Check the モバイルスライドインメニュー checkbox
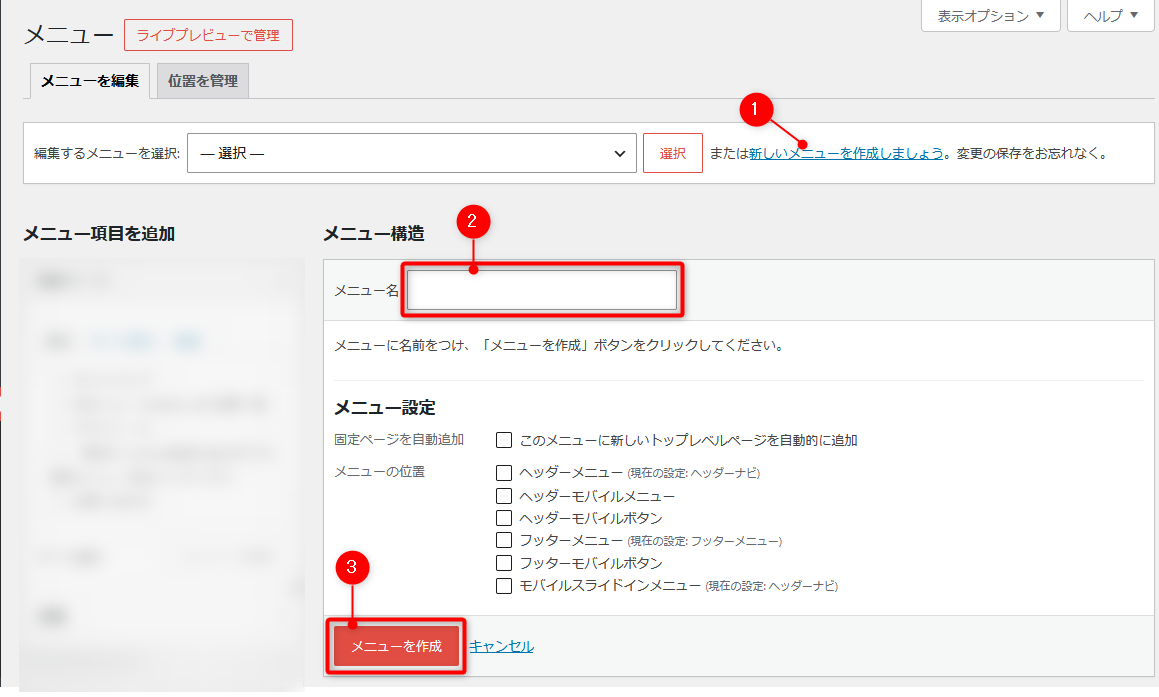 point(504,586)
